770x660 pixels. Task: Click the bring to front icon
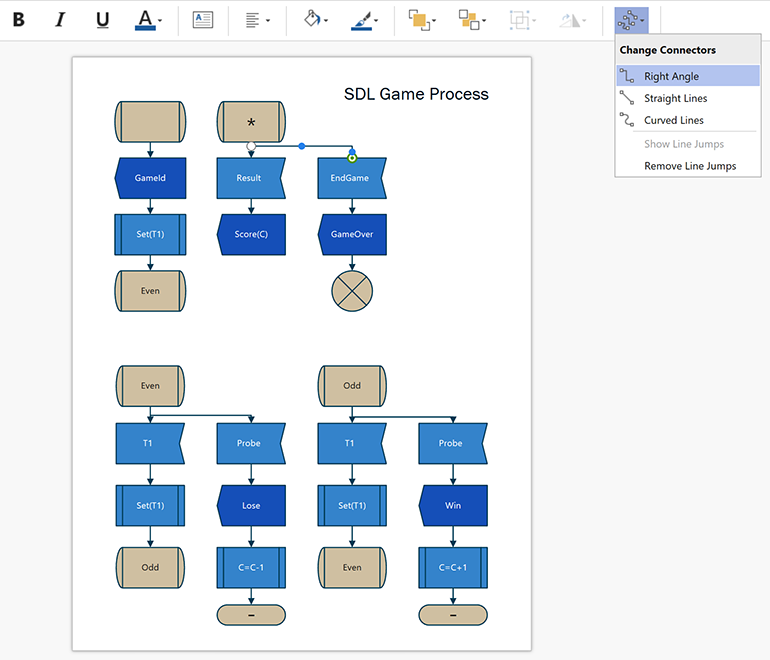tap(417, 19)
